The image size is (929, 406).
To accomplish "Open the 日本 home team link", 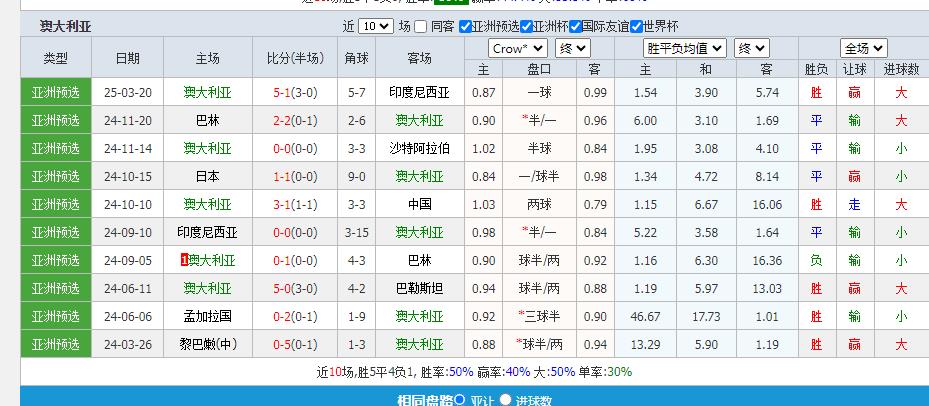I will tap(208, 176).
